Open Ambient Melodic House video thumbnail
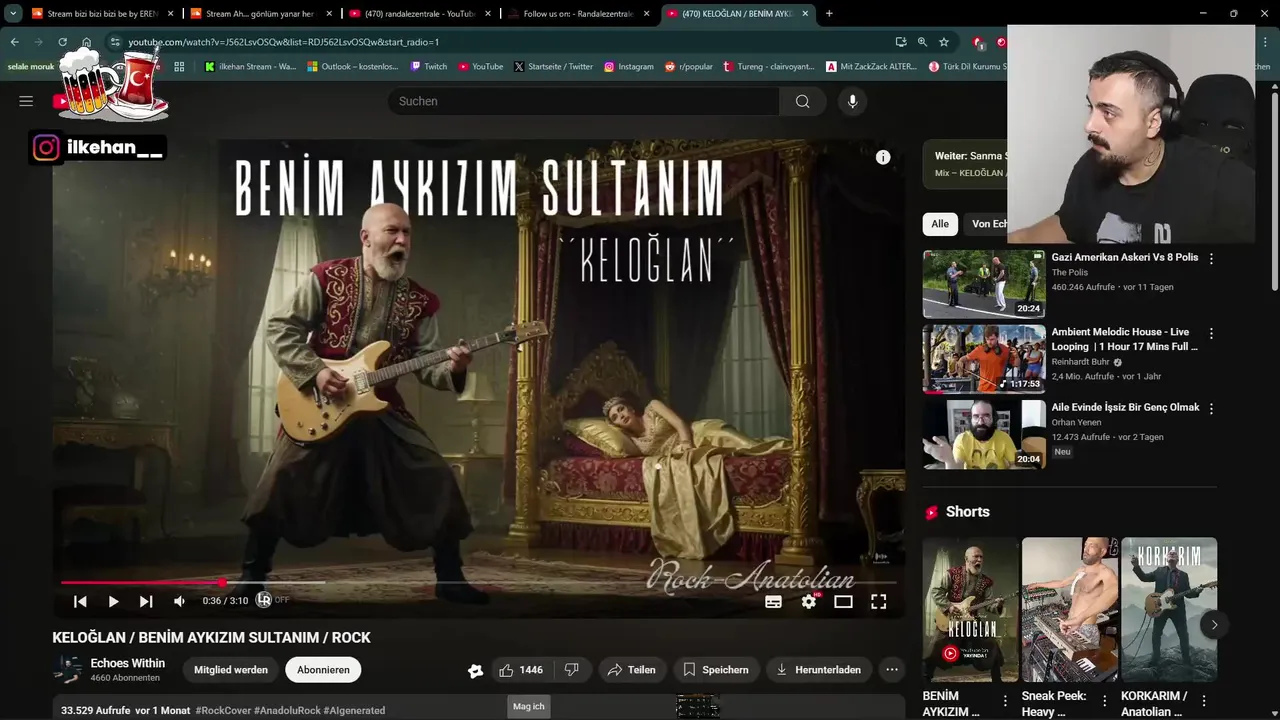The width and height of the screenshot is (1280, 720). click(x=984, y=359)
